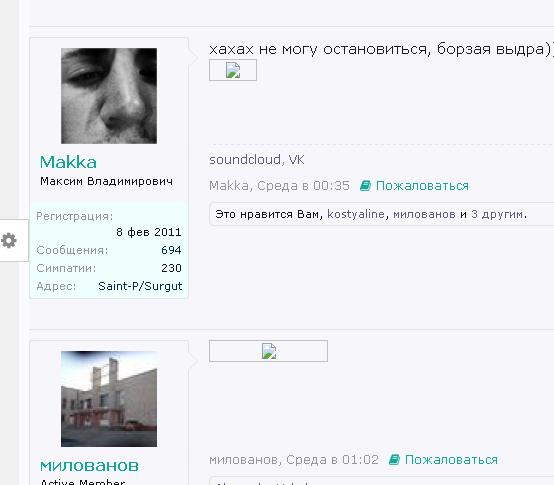Open the soundcloud signature link

245,159
